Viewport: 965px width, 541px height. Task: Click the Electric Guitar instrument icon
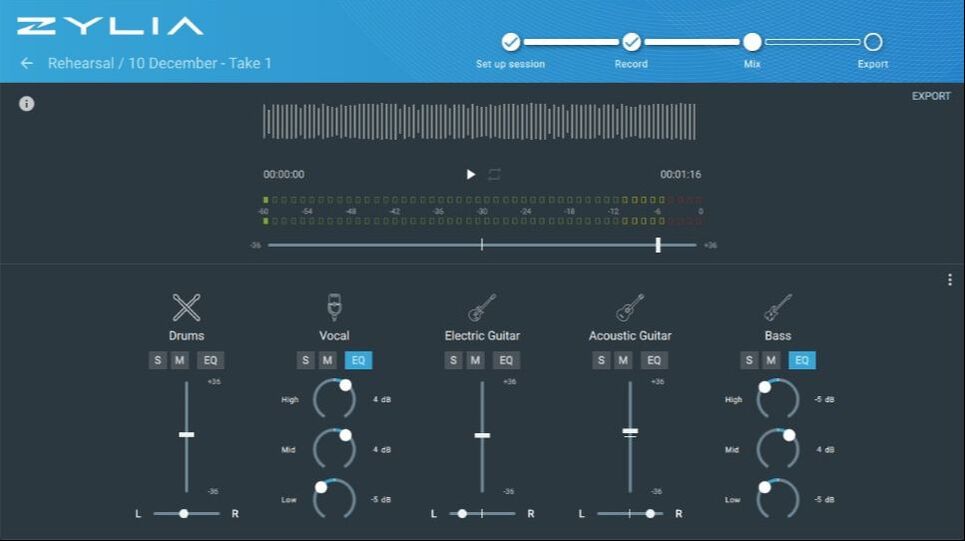[482, 307]
